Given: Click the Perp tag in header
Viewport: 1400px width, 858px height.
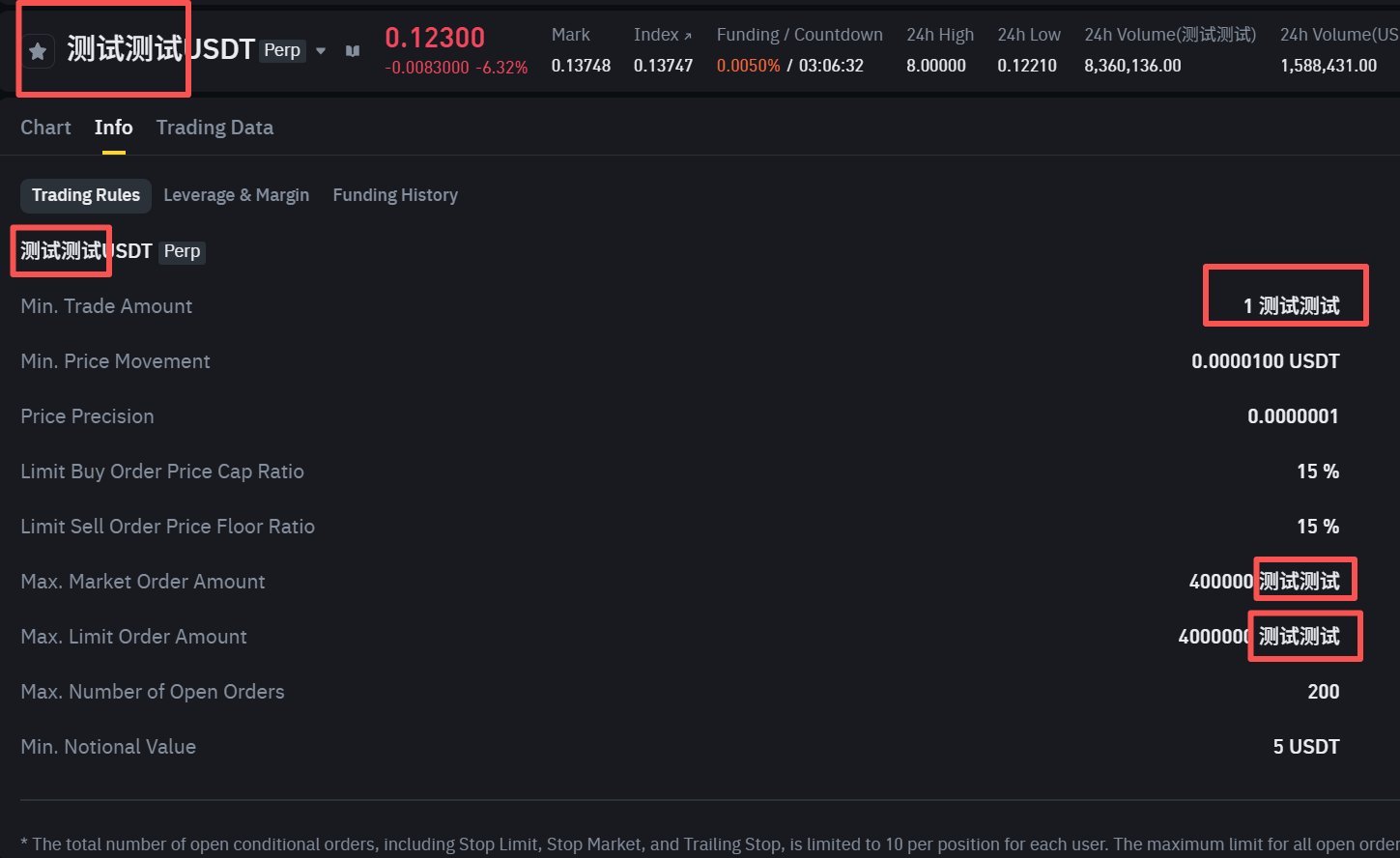Looking at the screenshot, I should tap(282, 50).
